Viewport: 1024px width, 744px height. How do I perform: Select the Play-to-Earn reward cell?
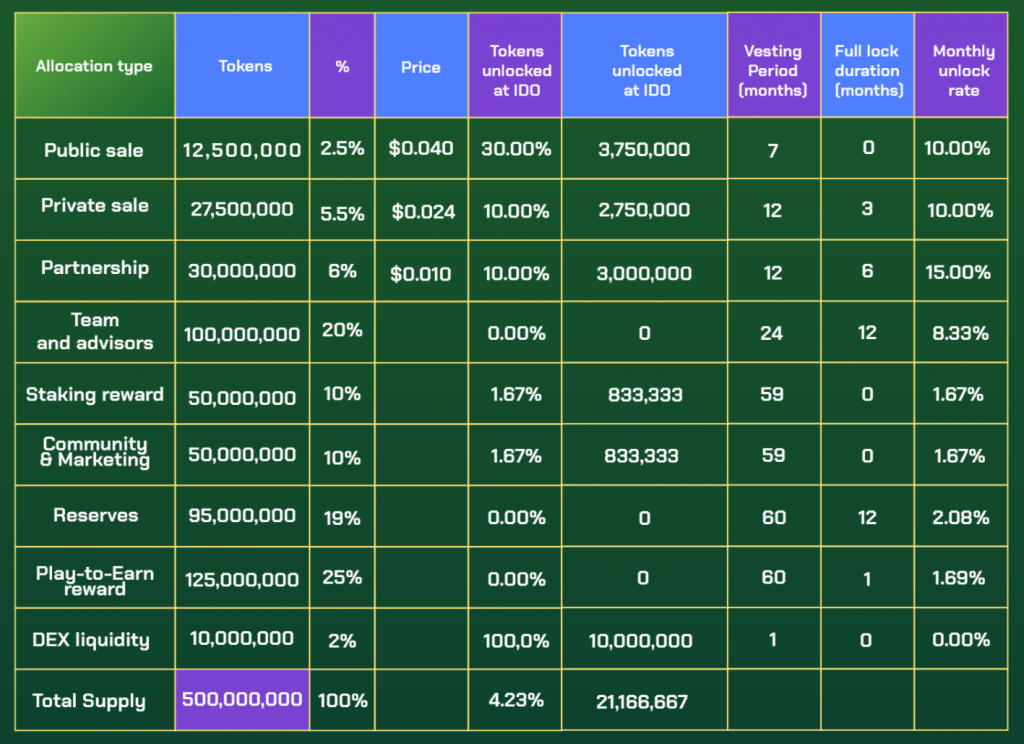(94, 580)
